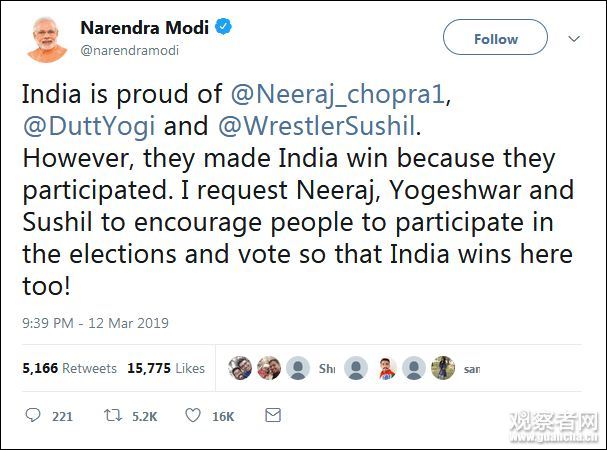Image resolution: width=607 pixels, height=450 pixels.
Task: Click the reply speech bubble icon
Action: click(x=33, y=415)
